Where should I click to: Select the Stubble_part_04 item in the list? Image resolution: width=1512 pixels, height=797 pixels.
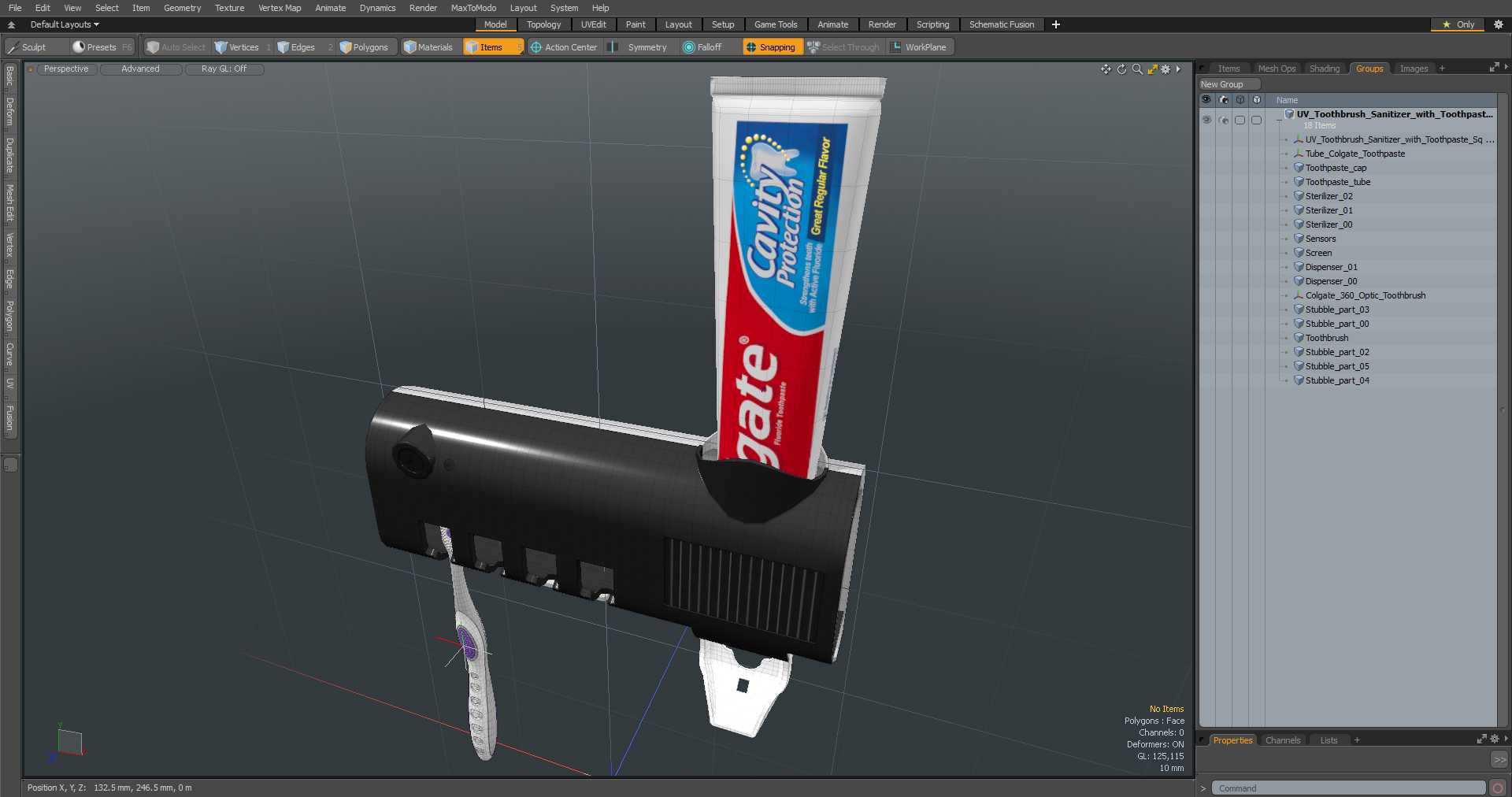1337,380
